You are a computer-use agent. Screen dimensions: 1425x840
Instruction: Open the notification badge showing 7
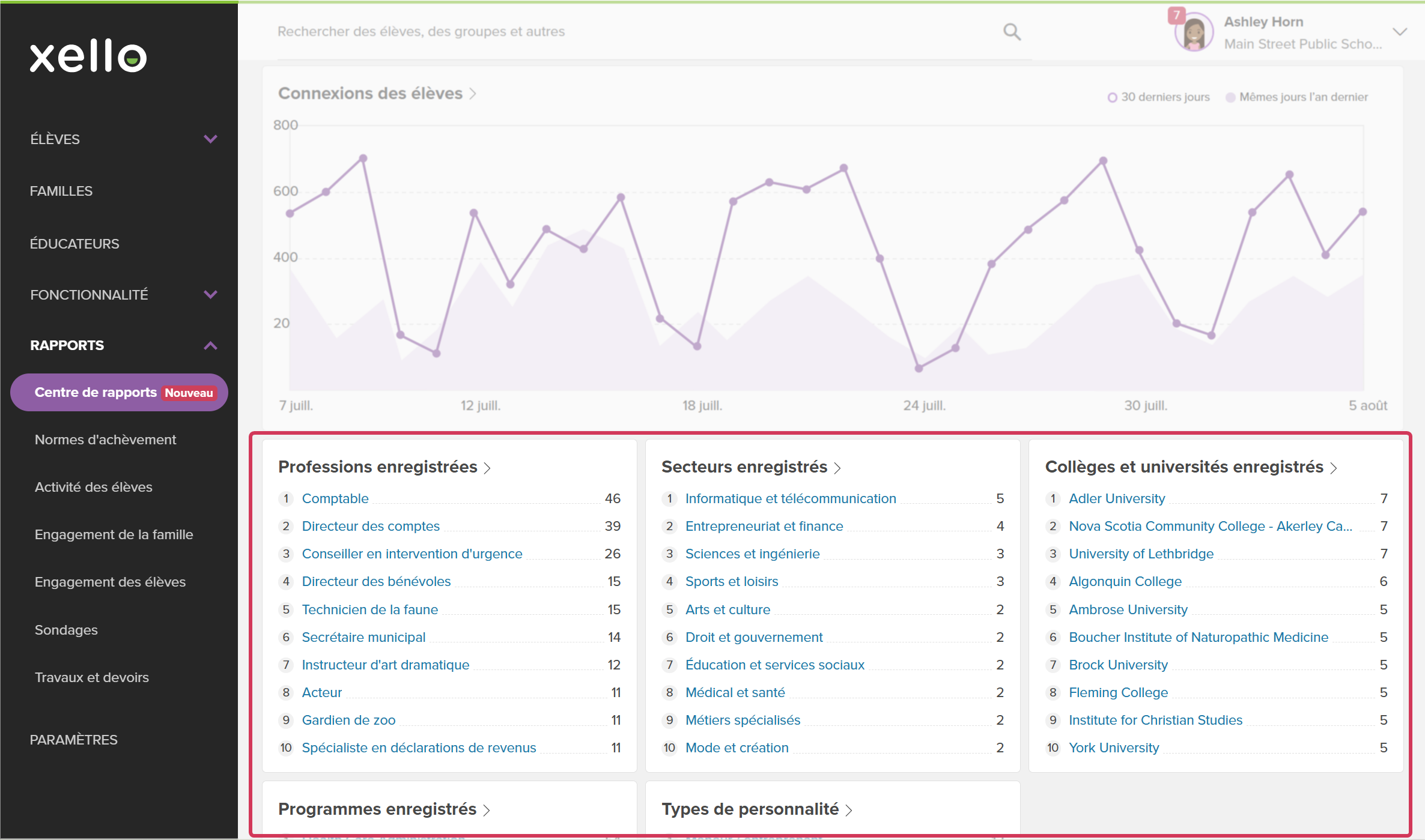[1176, 14]
